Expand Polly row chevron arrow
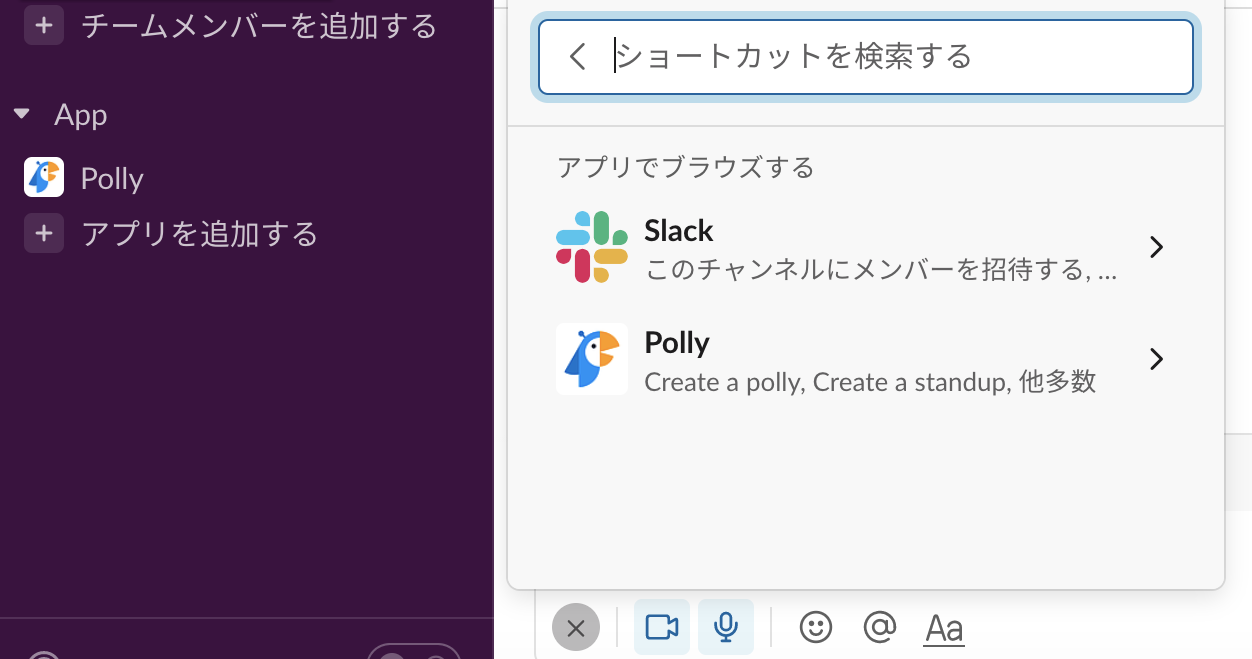1252x659 pixels. [x=1157, y=359]
